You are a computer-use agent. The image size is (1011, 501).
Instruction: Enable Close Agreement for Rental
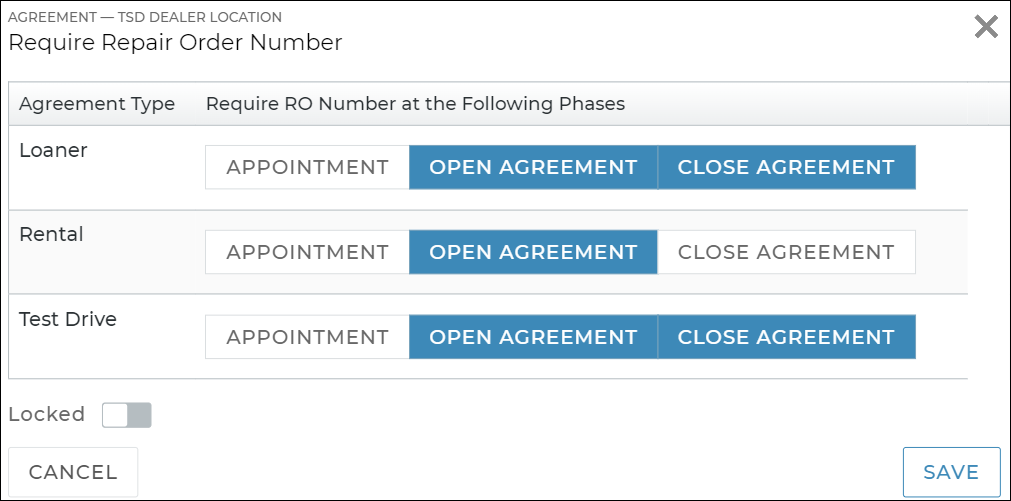(x=786, y=252)
